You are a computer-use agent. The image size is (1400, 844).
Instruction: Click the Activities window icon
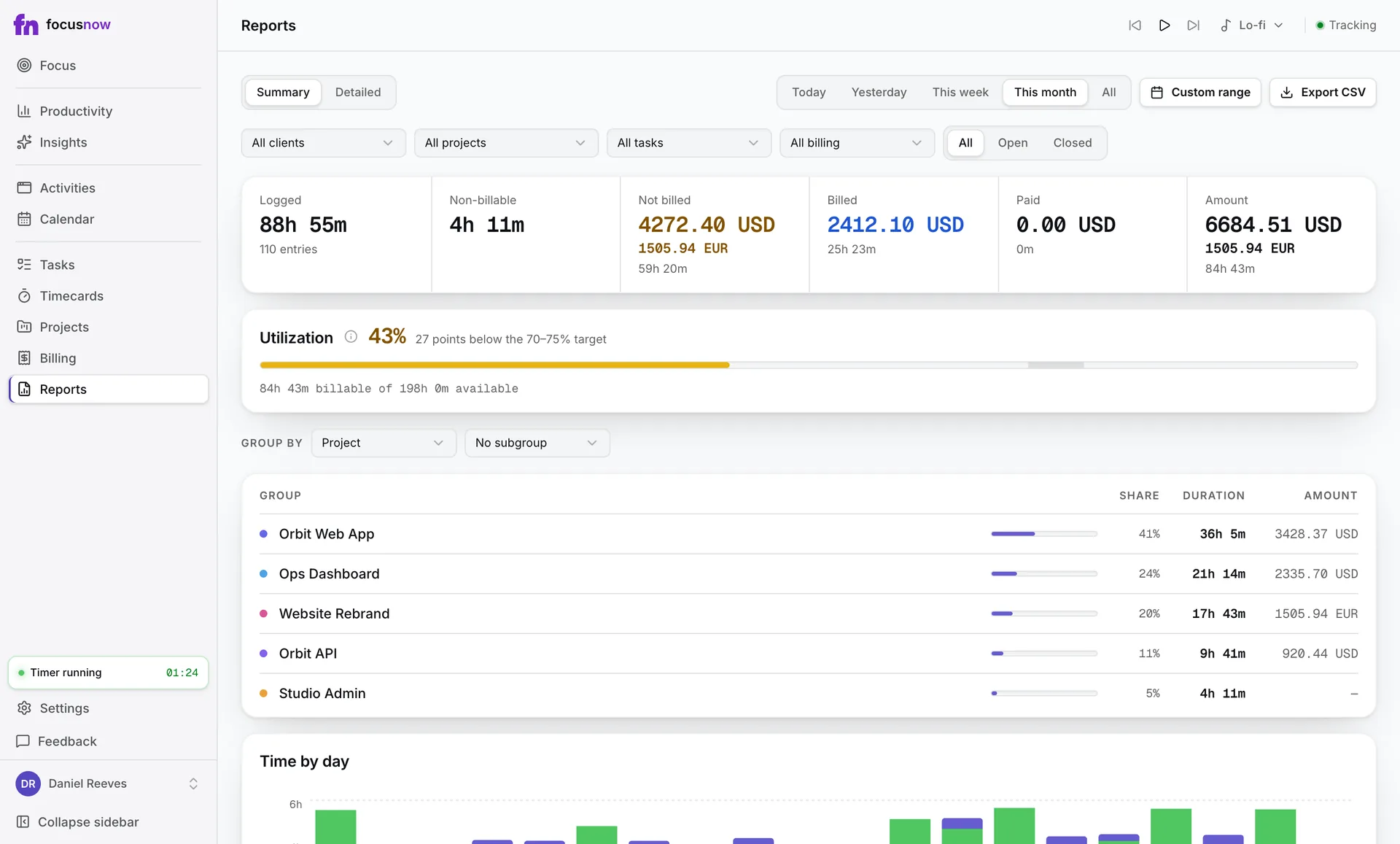tap(24, 187)
